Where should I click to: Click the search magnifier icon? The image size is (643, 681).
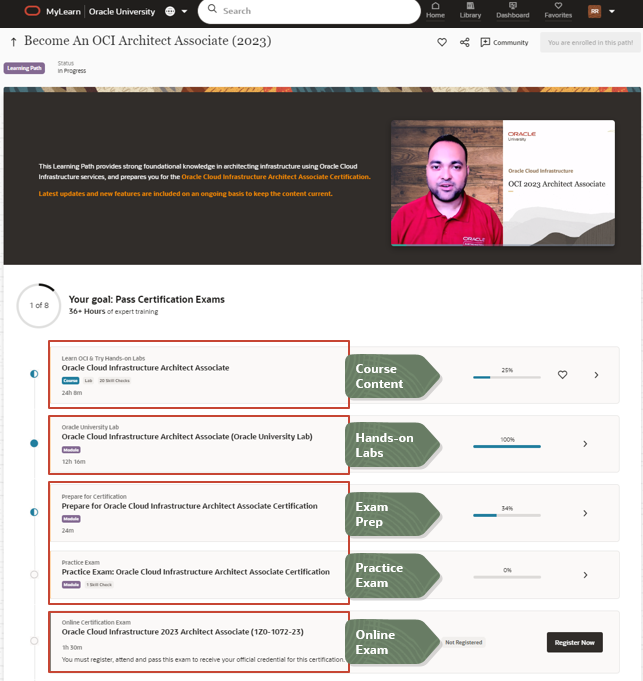tap(212, 9)
